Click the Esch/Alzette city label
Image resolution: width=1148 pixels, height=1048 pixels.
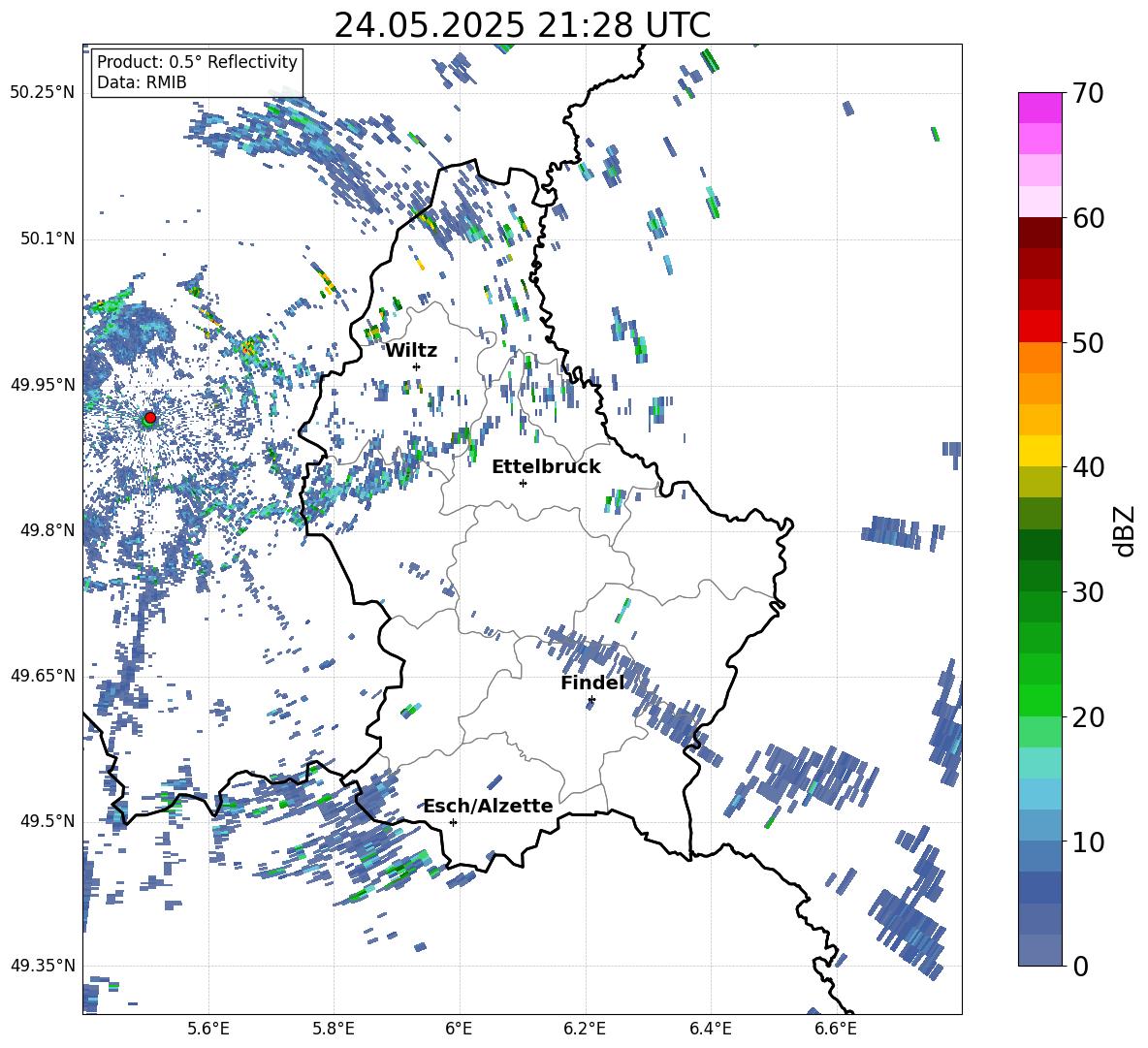pos(489,807)
